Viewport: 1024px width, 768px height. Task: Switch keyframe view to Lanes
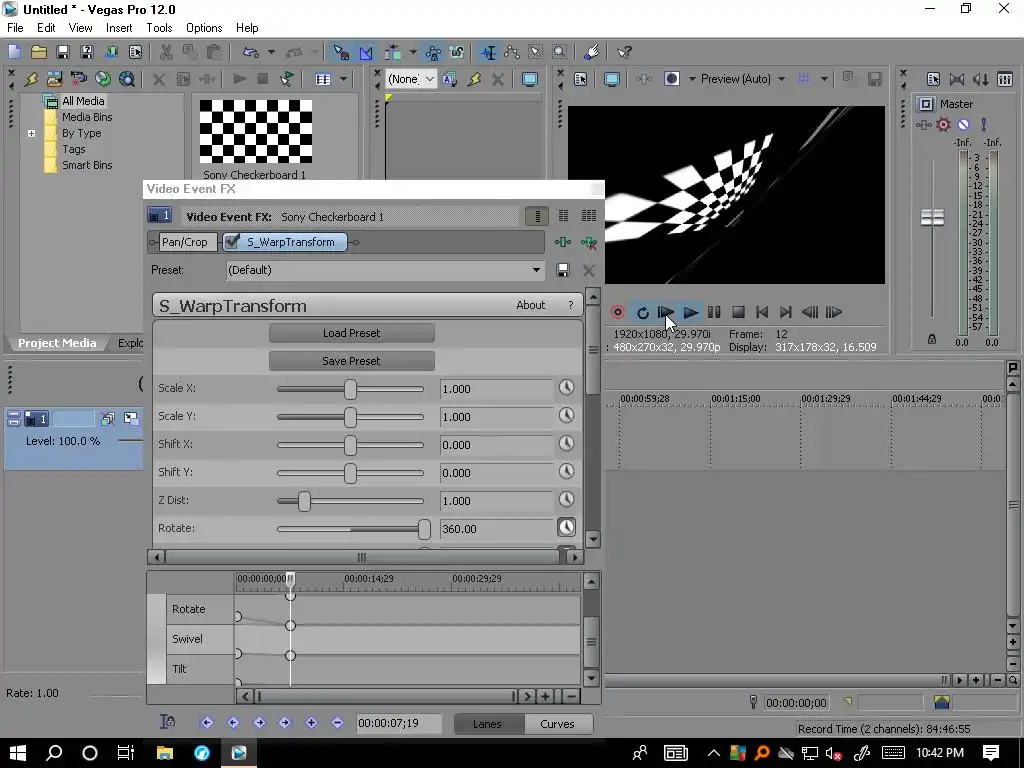[487, 724]
